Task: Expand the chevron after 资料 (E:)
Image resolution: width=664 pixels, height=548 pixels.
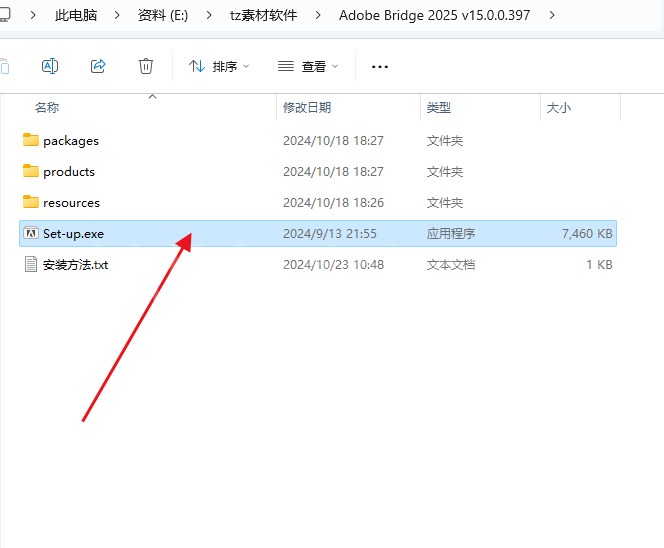Action: point(209,15)
